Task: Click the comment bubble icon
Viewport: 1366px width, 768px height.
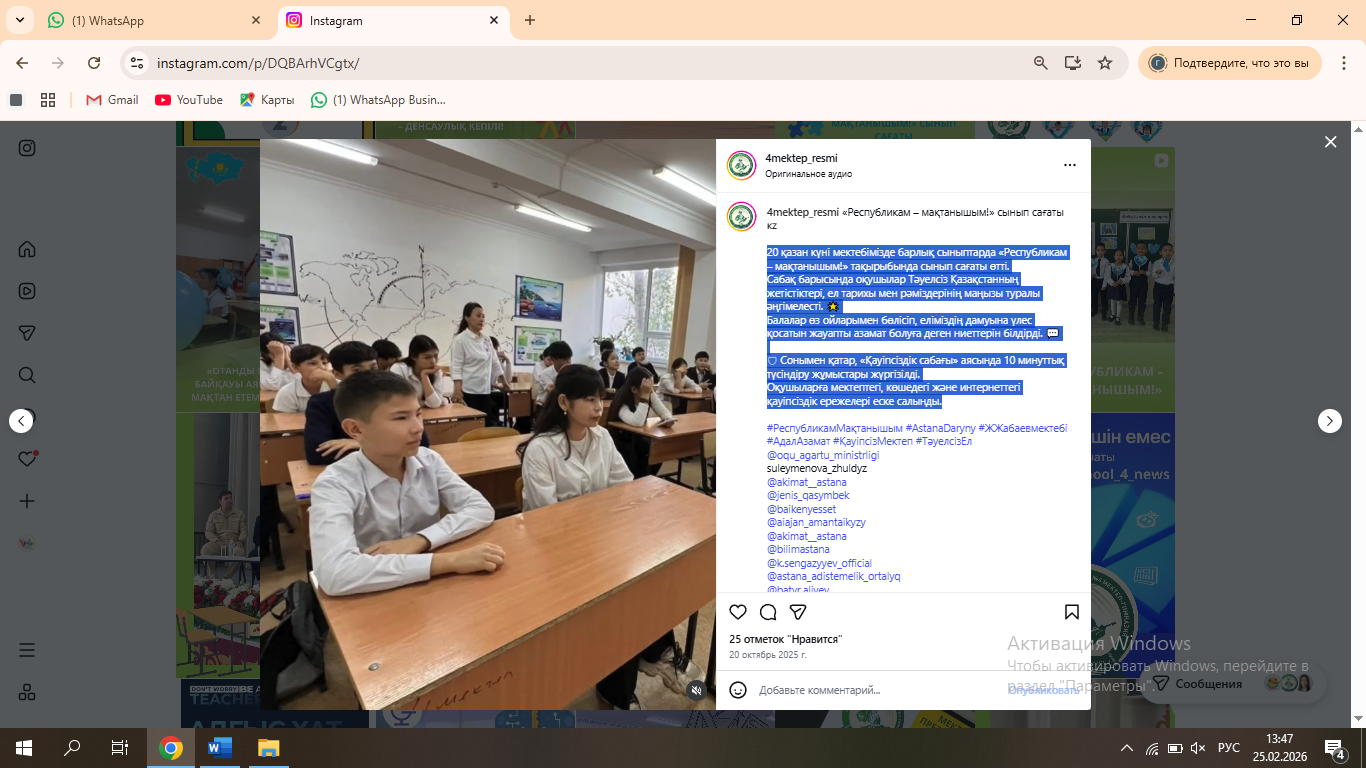Action: coord(768,612)
